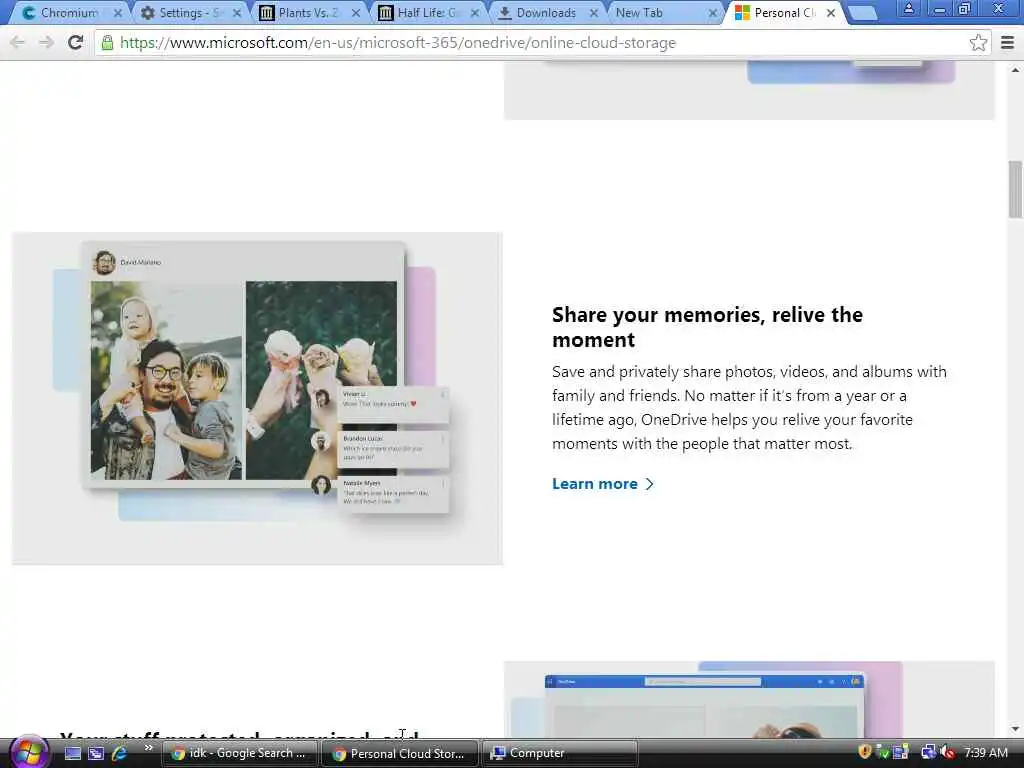Click the muted volume tray icon
This screenshot has height=768, width=1024.
pos(947,752)
